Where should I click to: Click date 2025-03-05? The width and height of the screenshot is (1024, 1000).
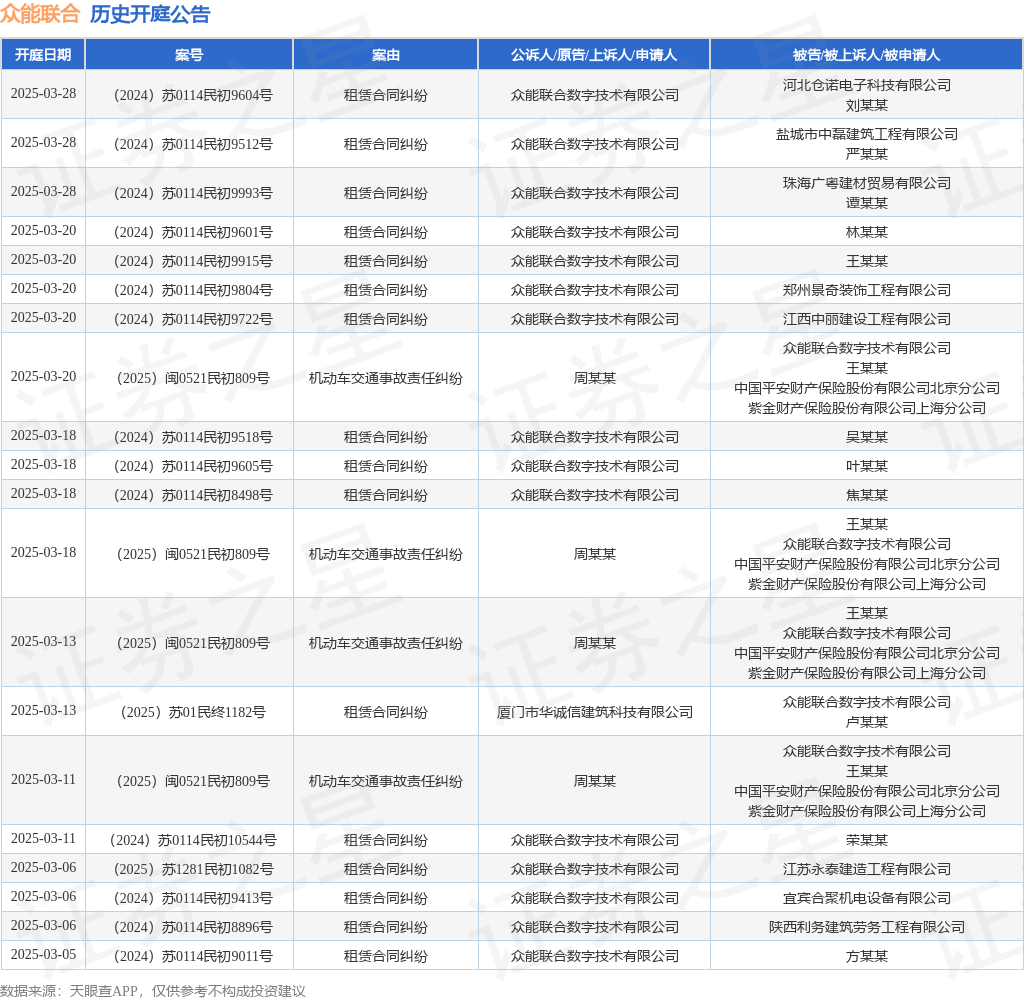[43, 954]
